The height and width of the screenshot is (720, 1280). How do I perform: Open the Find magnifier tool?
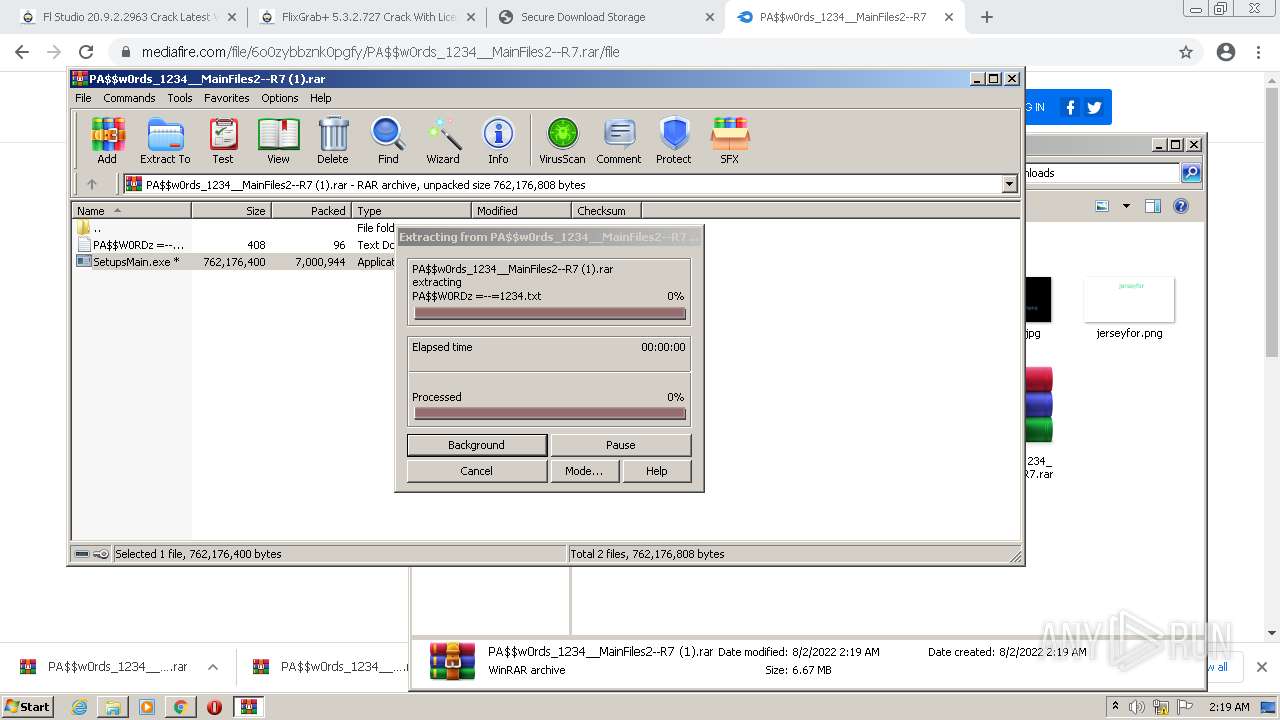pyautogui.click(x=388, y=140)
